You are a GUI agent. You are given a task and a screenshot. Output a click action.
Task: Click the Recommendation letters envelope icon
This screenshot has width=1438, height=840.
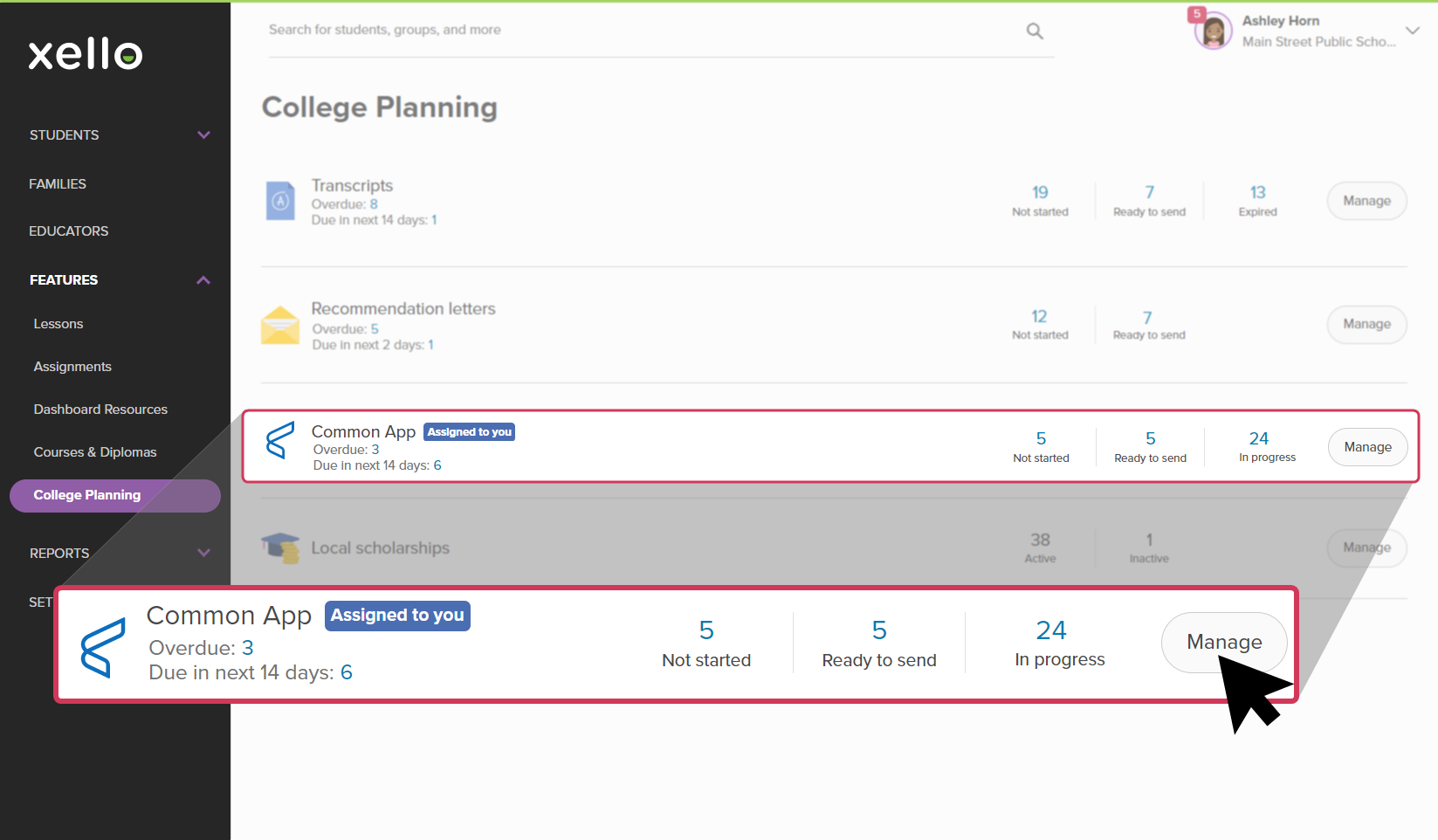tap(280, 325)
